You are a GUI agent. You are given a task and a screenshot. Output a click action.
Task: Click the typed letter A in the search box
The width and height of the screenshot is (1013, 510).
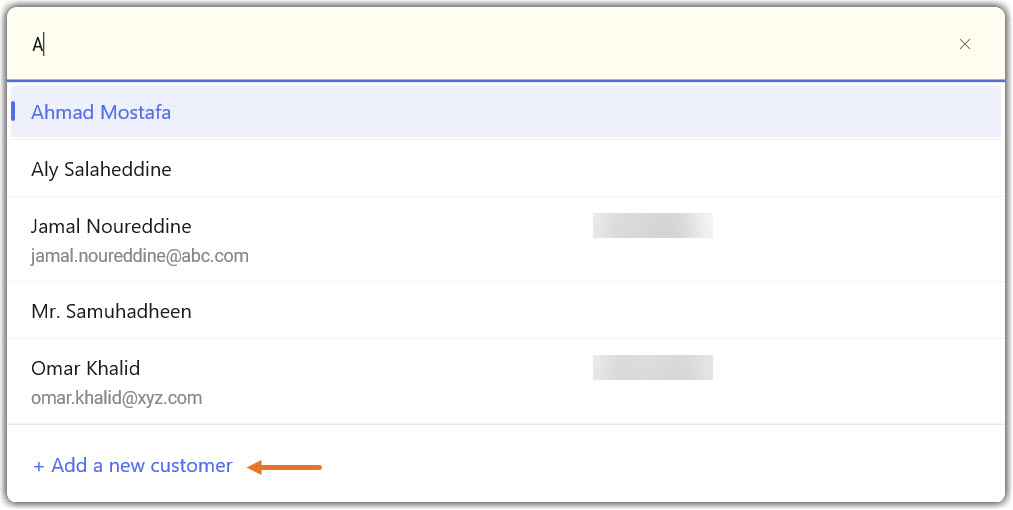point(37,45)
